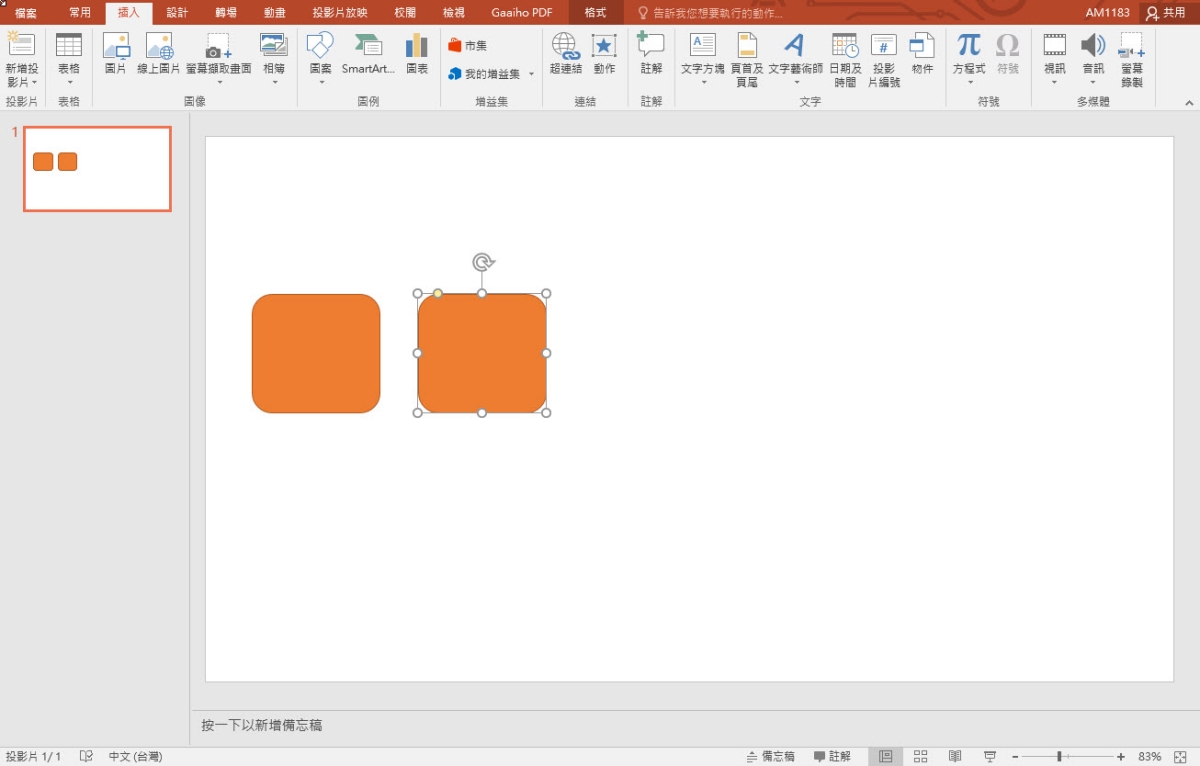Insert a chart using 圖表
This screenshot has width=1200, height=766.
tap(417, 53)
